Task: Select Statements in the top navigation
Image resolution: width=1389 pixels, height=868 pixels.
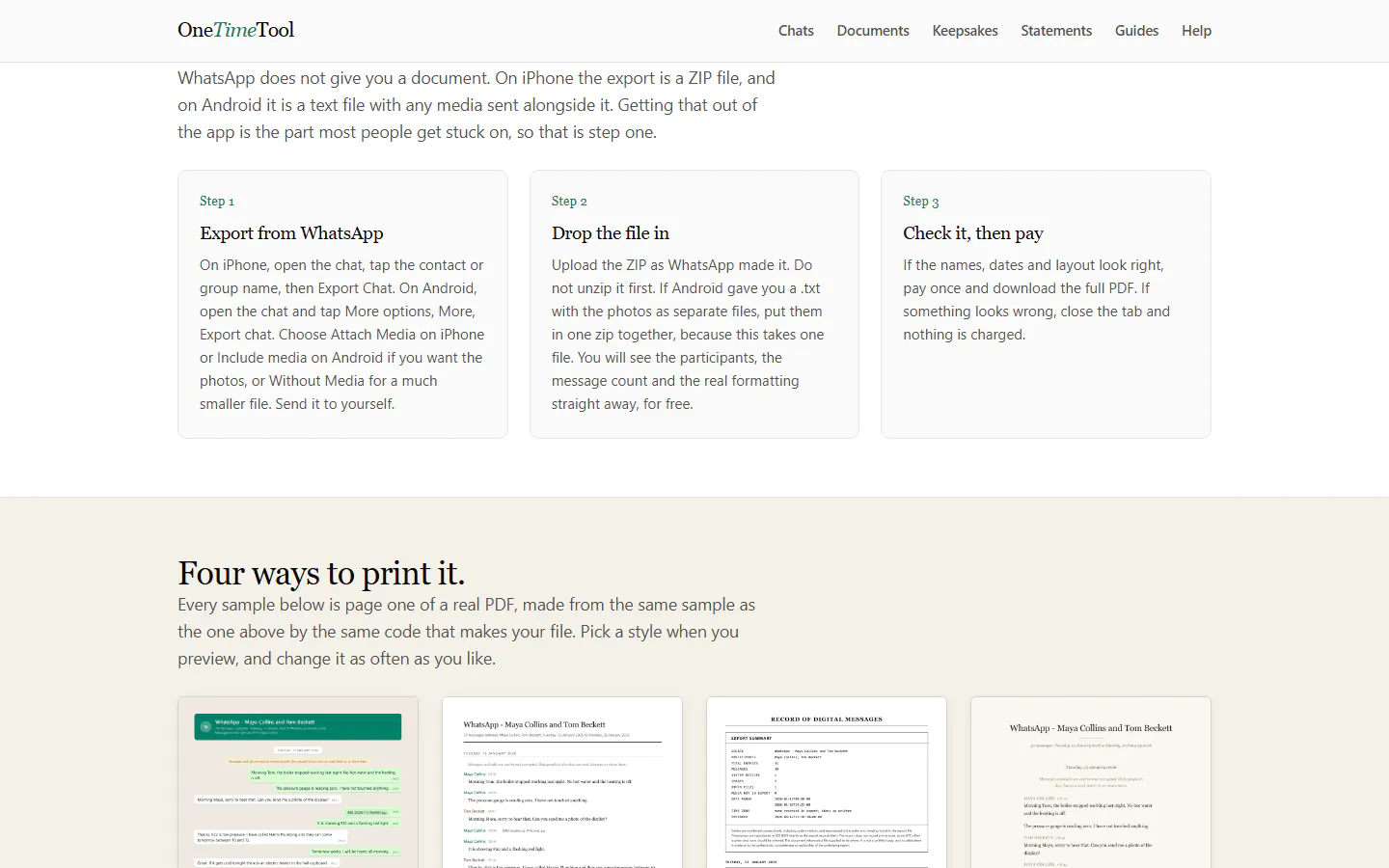Action: [1056, 31]
